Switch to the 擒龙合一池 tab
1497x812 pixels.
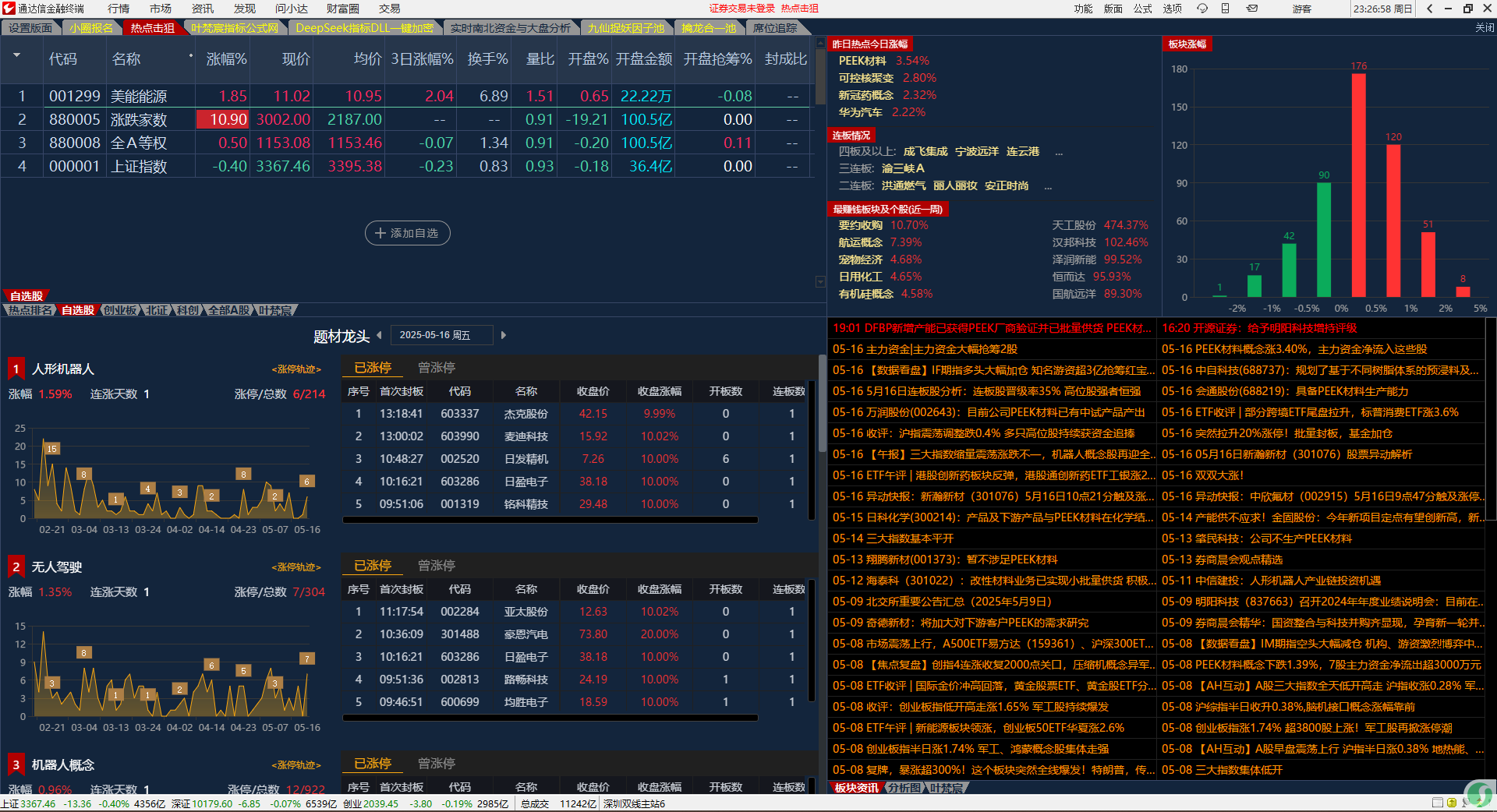click(709, 28)
